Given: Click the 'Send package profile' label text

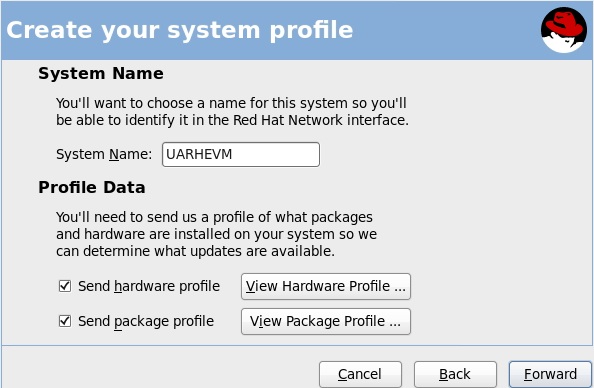Looking at the screenshot, I should (x=146, y=321).
